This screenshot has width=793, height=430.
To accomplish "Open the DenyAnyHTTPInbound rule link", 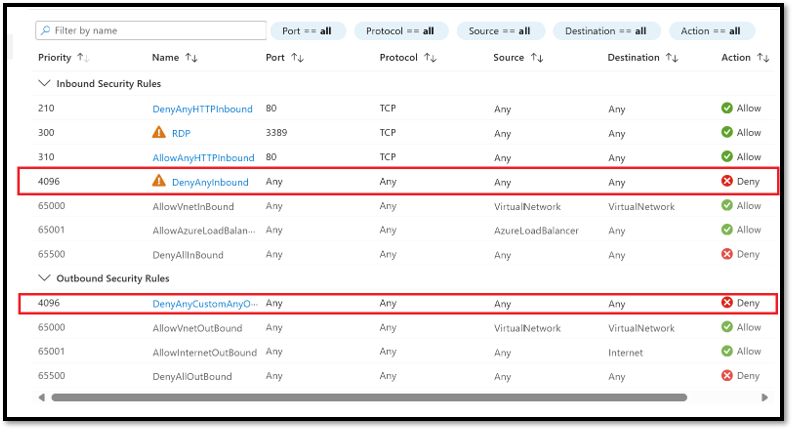I will [202, 108].
